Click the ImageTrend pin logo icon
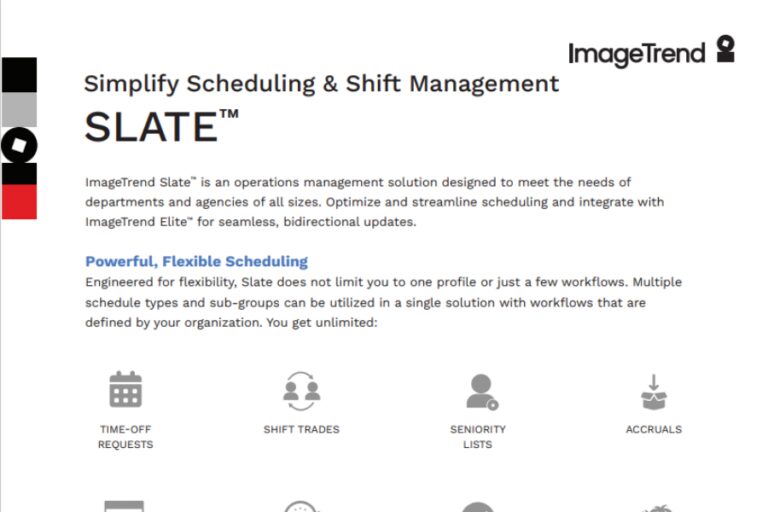The width and height of the screenshot is (768, 512). (725, 50)
